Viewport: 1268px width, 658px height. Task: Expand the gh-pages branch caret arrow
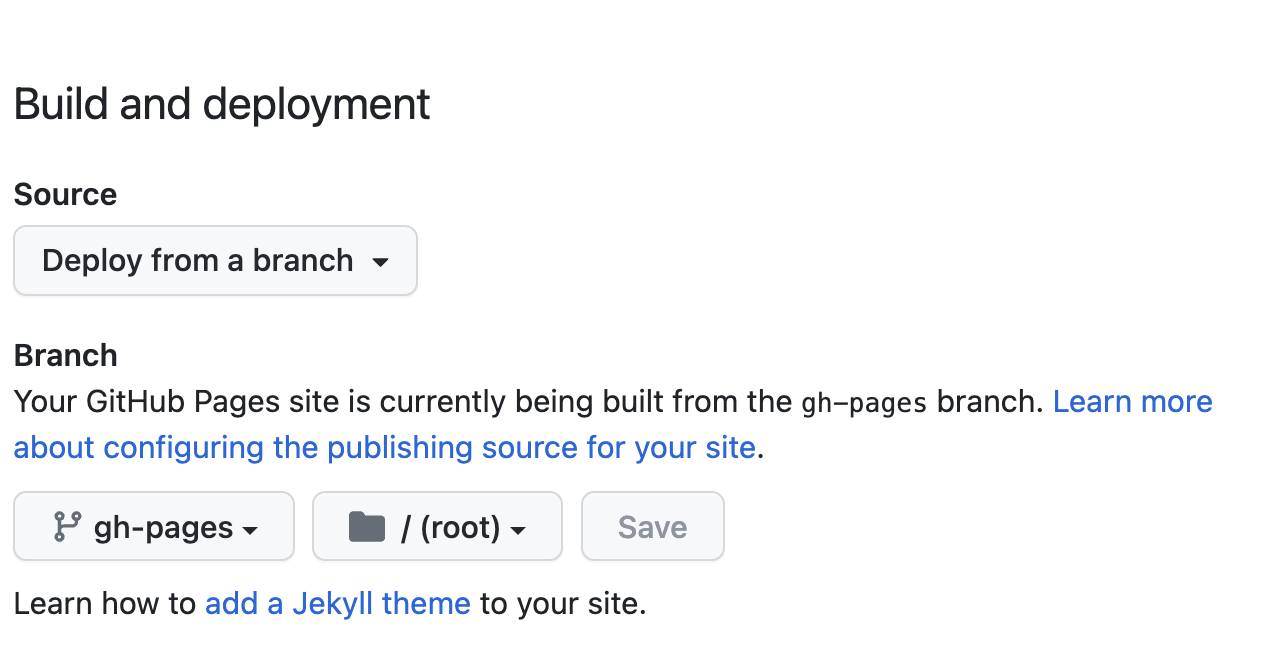(x=251, y=529)
